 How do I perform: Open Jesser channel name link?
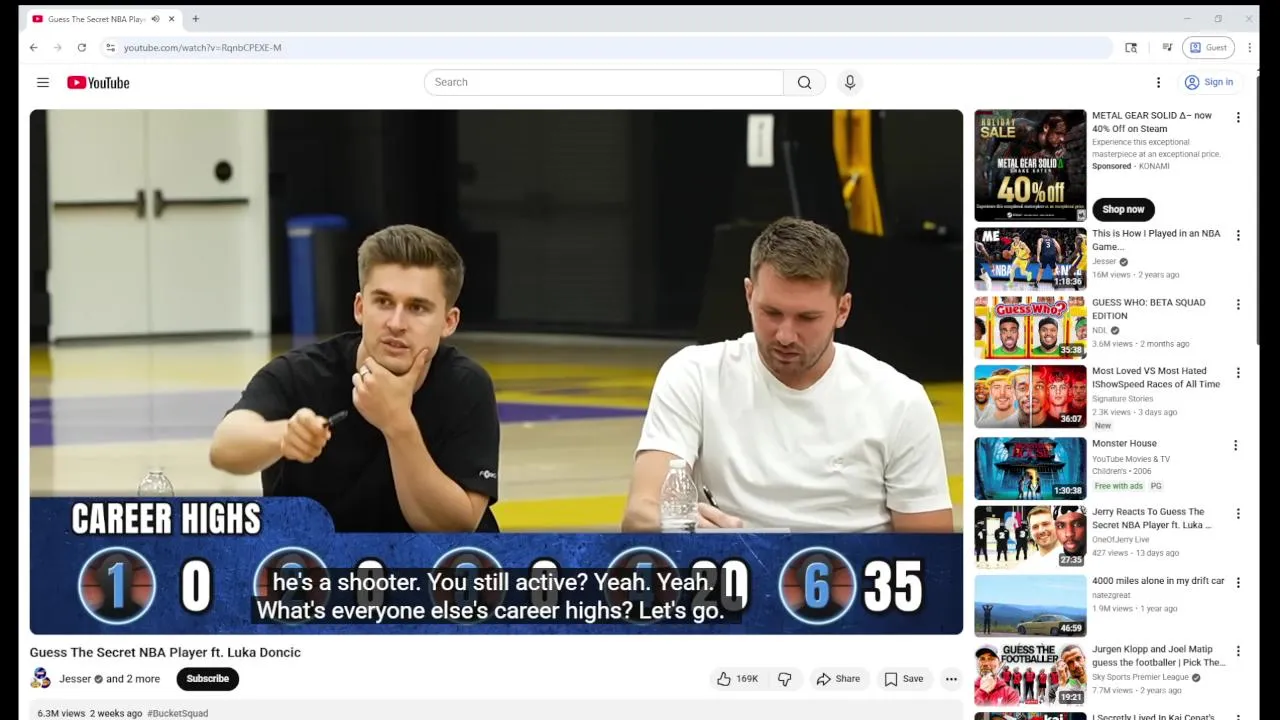pos(75,679)
